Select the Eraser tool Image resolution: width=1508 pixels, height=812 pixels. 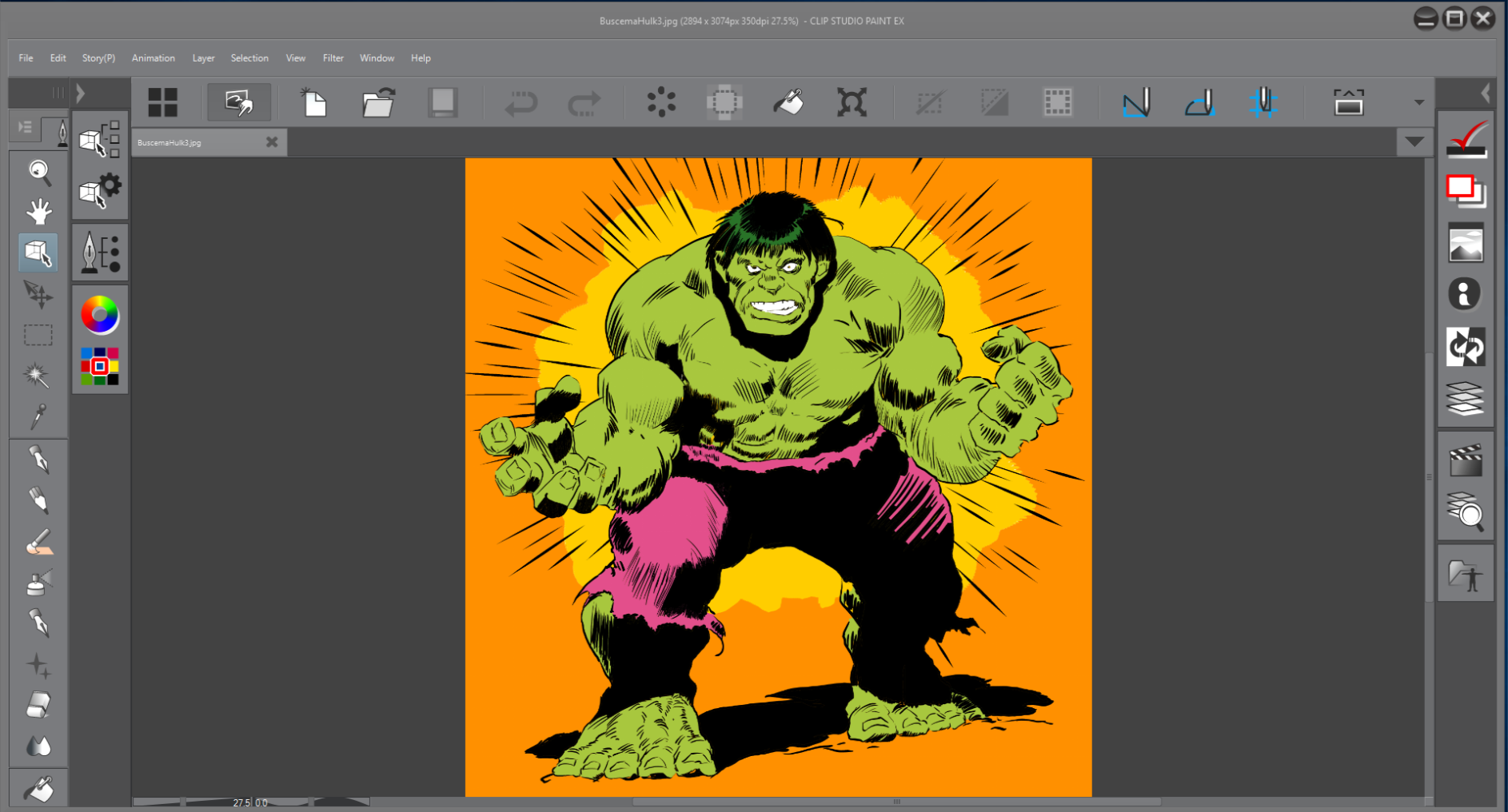(38, 706)
